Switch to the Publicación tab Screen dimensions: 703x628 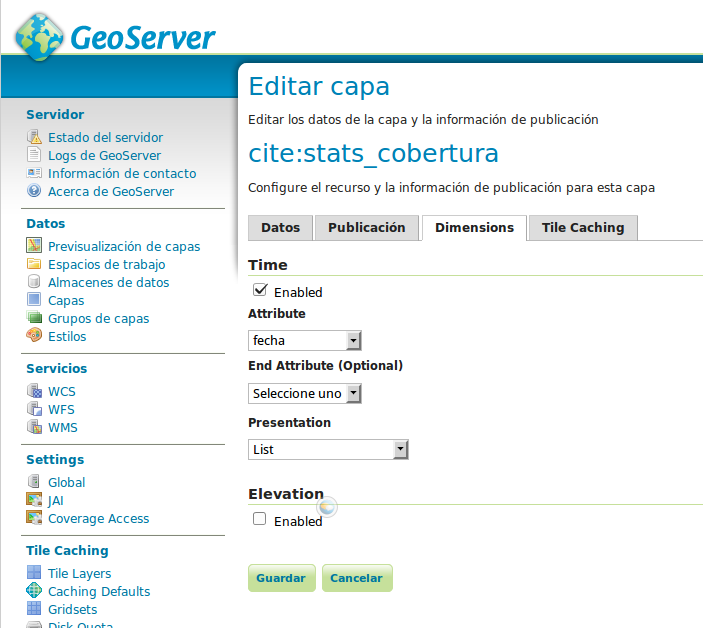[367, 228]
